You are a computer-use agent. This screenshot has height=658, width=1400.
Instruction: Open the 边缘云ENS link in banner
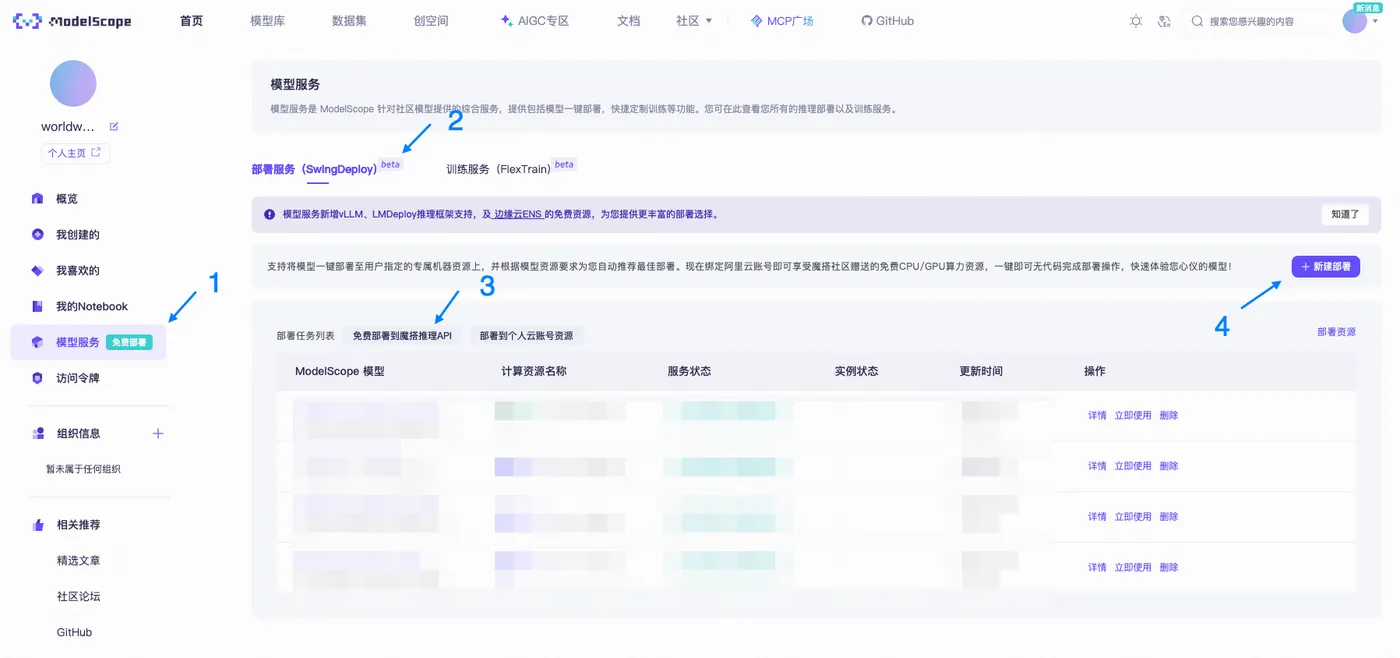point(518,214)
